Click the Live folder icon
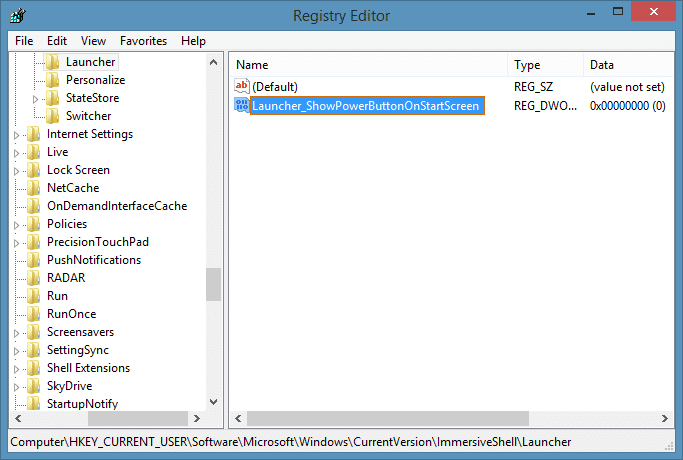This screenshot has width=683, height=460. (34, 152)
